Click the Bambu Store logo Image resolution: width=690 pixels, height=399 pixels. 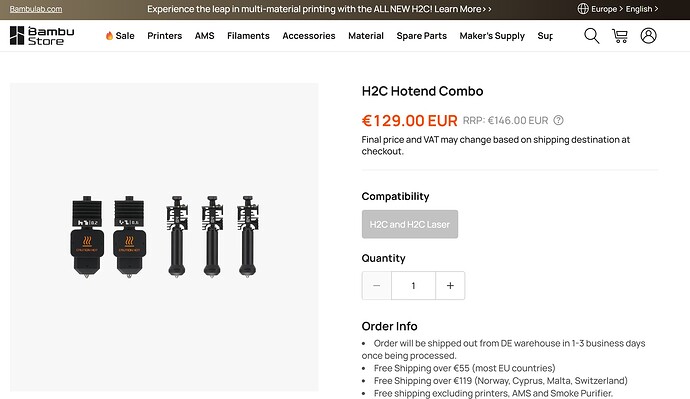tap(42, 36)
